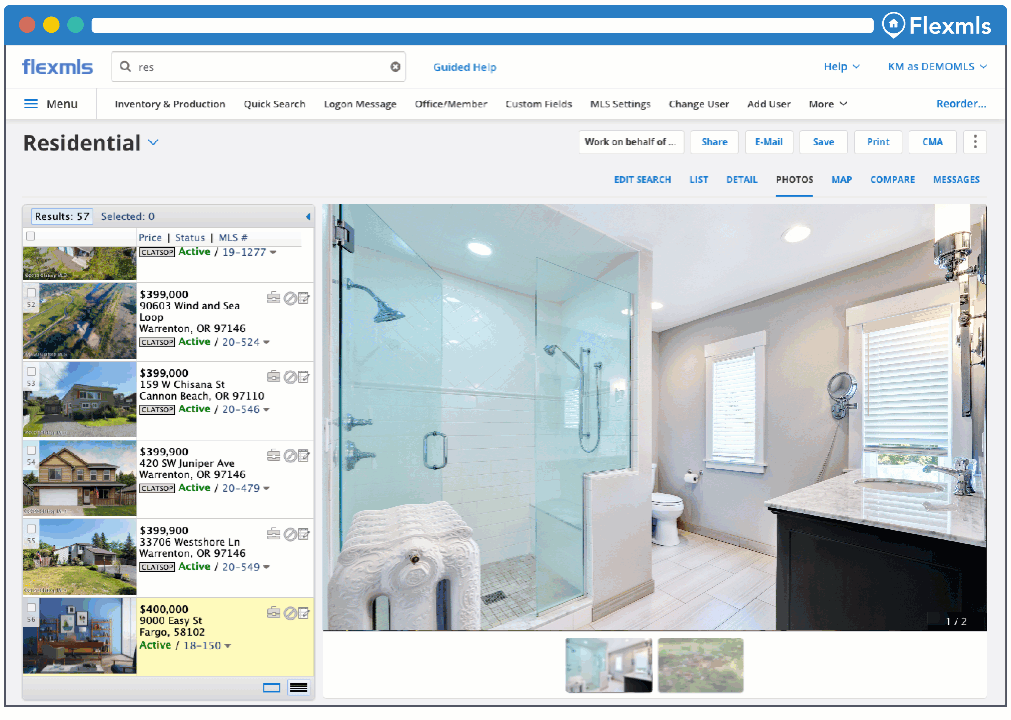Clear the search box with the X icon
Image resolution: width=1011 pixels, height=720 pixels.
coord(395,67)
